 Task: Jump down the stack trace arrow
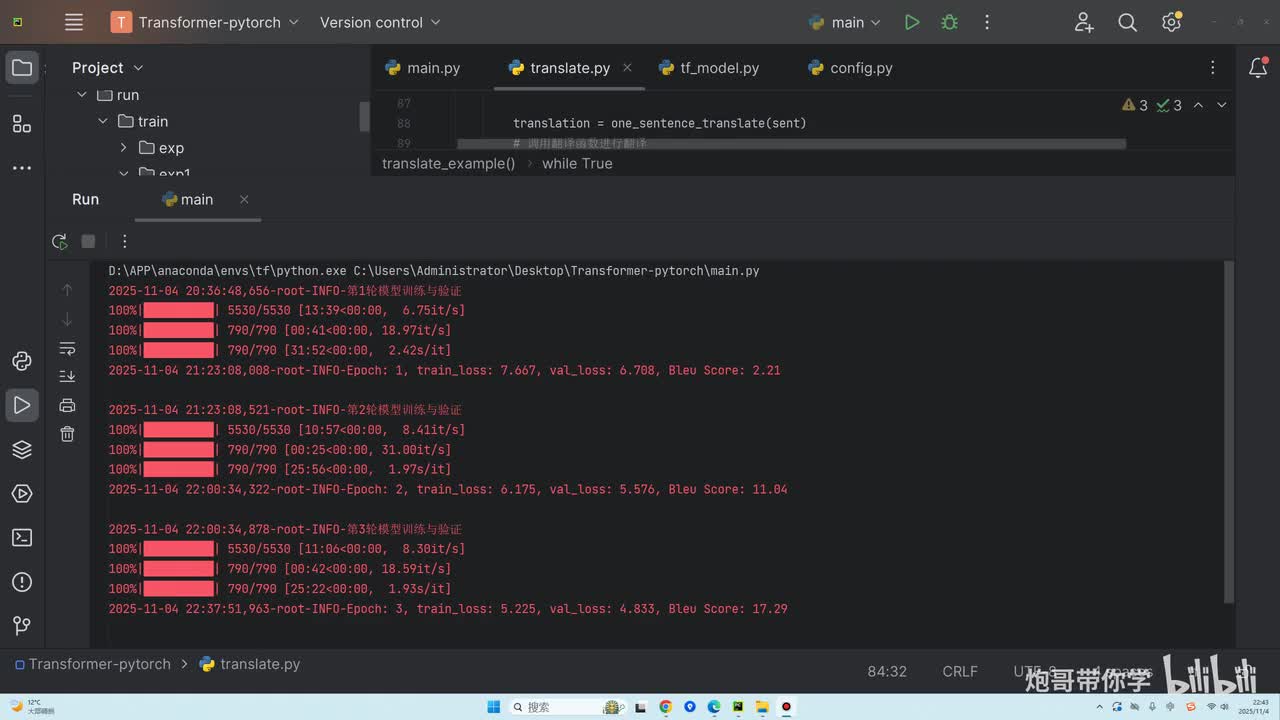[x=67, y=319]
